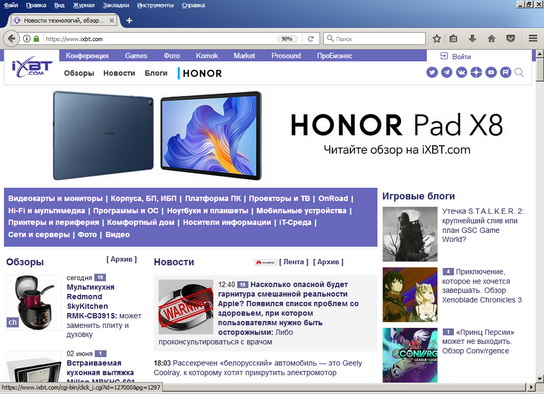Go back with the browser back arrow
This screenshot has height=394, width=544.
11,38
